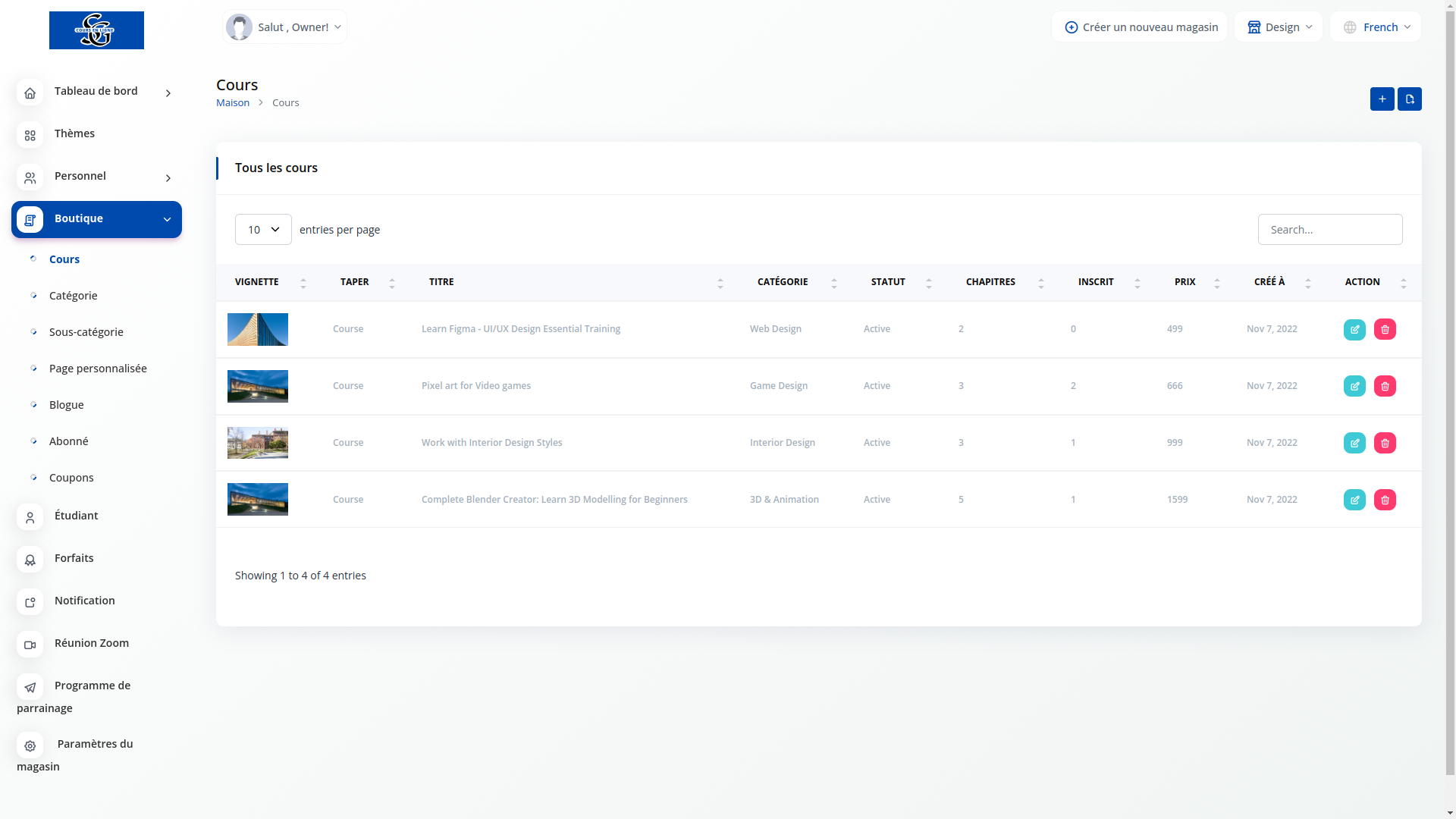The height and width of the screenshot is (819, 1456).
Task: Edit the Work with Interior Design Styles course
Action: click(x=1354, y=444)
